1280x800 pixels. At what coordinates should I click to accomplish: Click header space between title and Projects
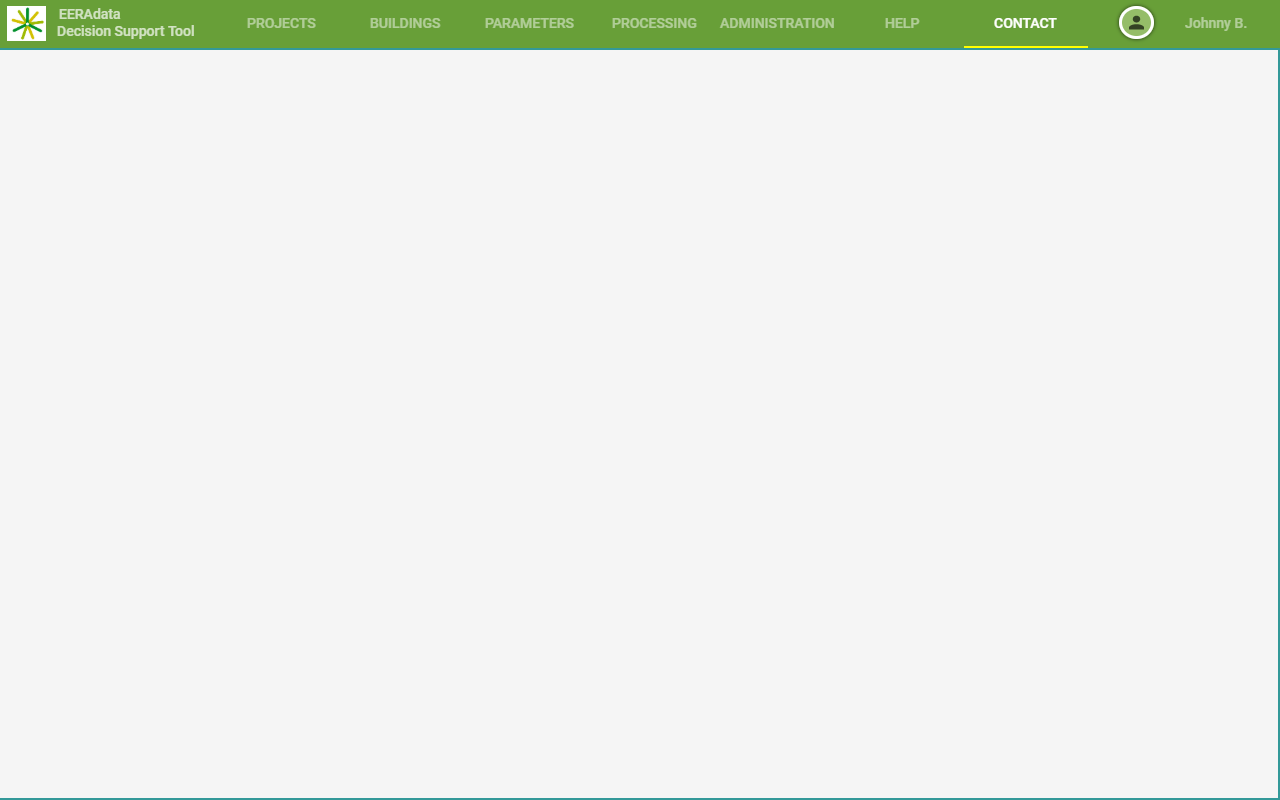tap(218, 23)
